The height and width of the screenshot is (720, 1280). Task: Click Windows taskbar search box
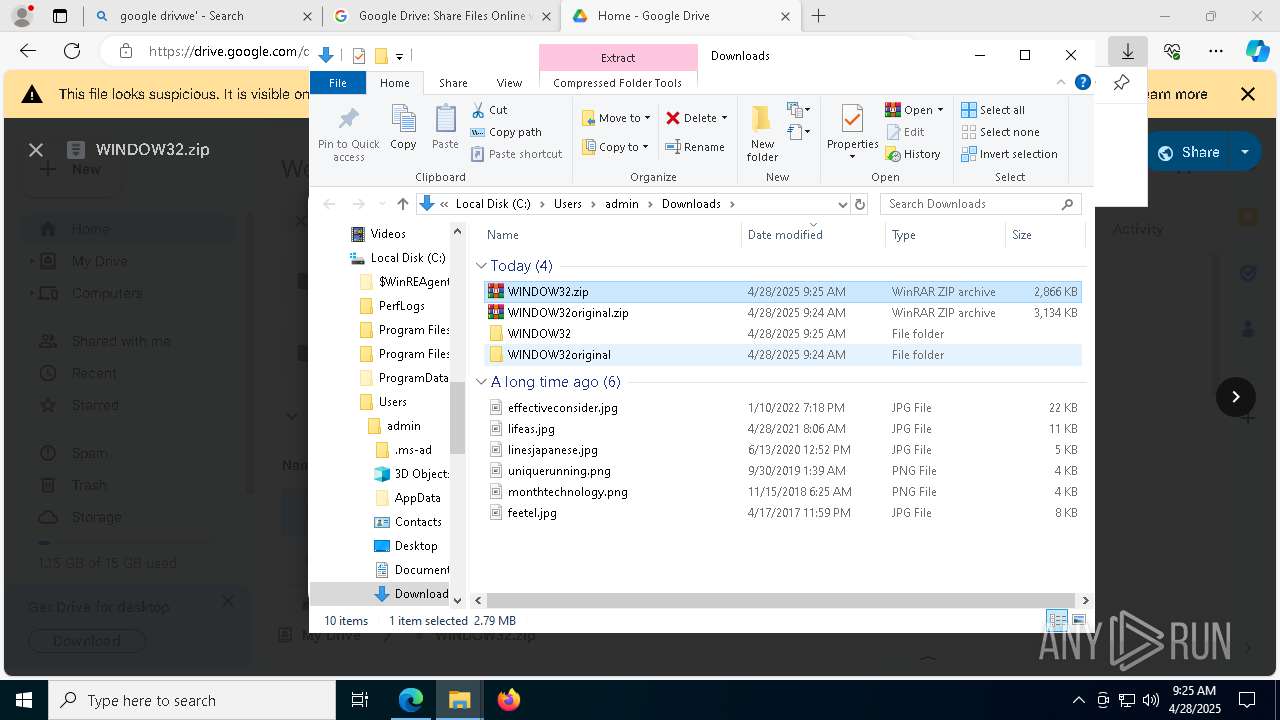pos(192,700)
